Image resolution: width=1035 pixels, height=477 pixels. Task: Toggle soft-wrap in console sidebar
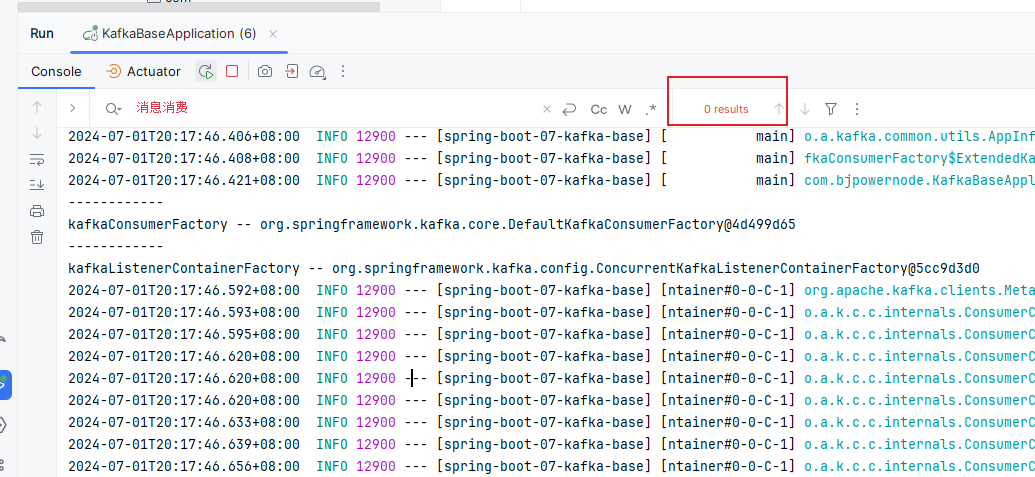[x=37, y=159]
